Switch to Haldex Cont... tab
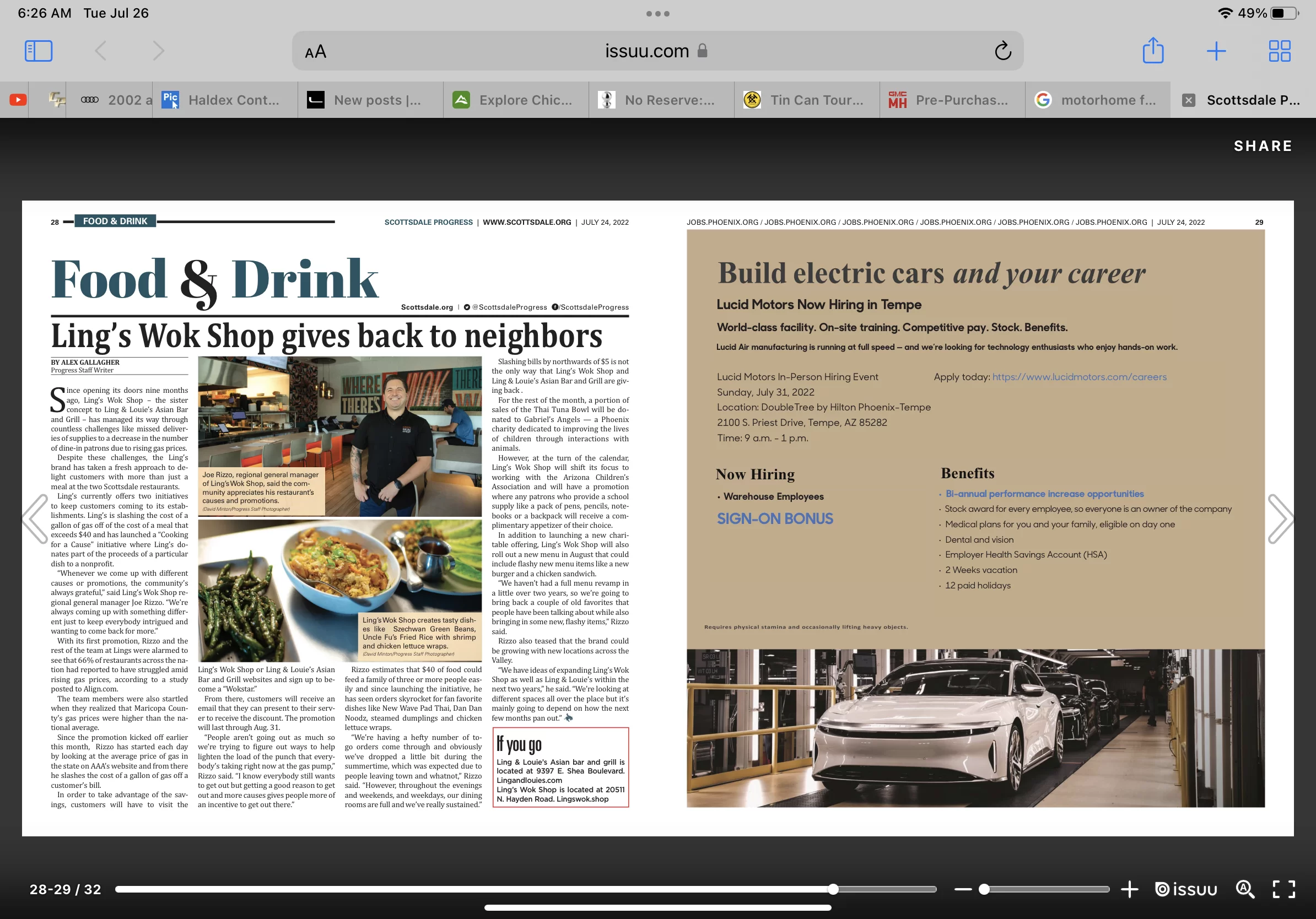Image resolution: width=1316 pixels, height=919 pixels. coord(225,100)
